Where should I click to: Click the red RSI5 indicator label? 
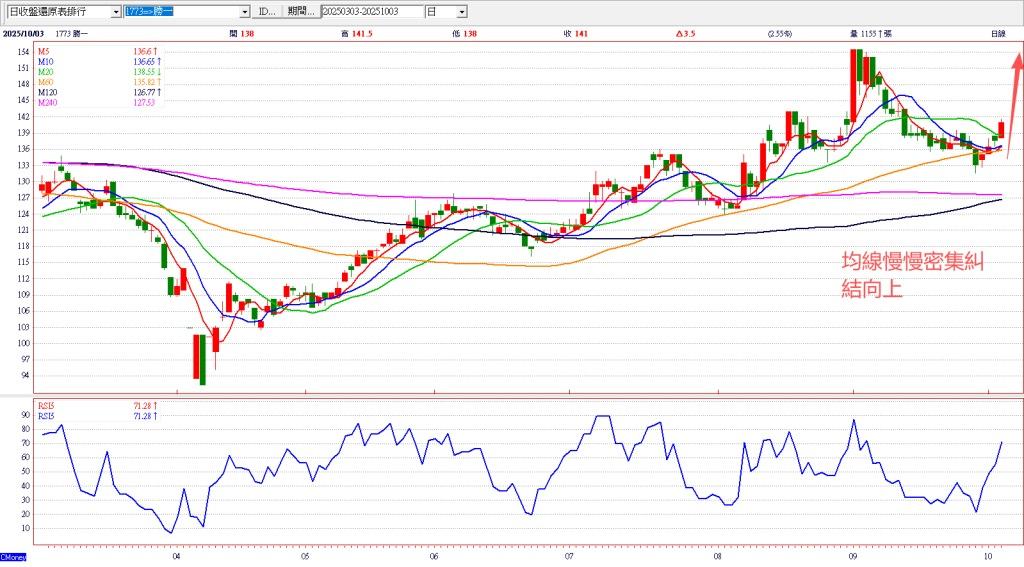[47, 405]
